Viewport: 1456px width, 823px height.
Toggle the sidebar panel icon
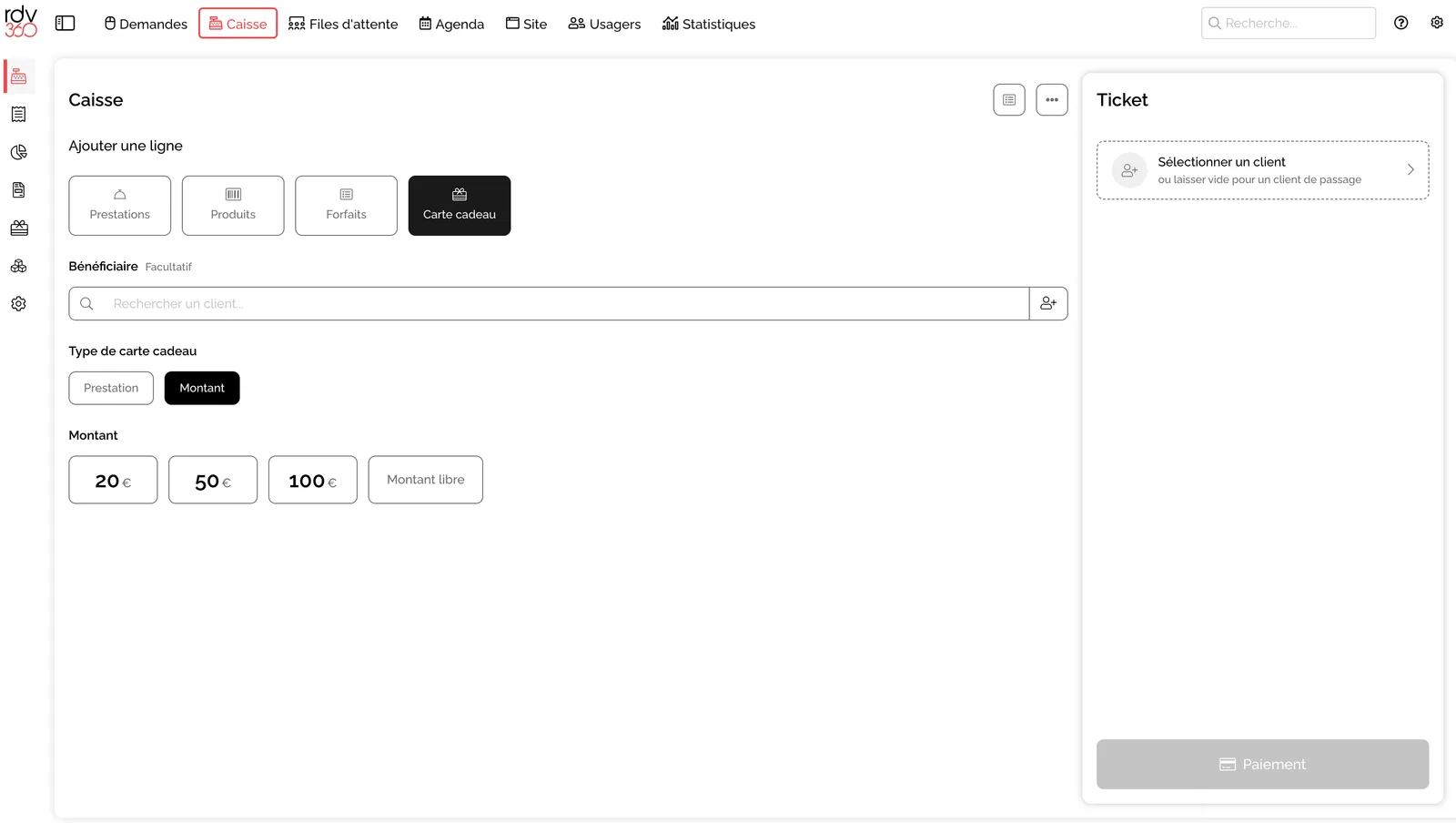65,24
